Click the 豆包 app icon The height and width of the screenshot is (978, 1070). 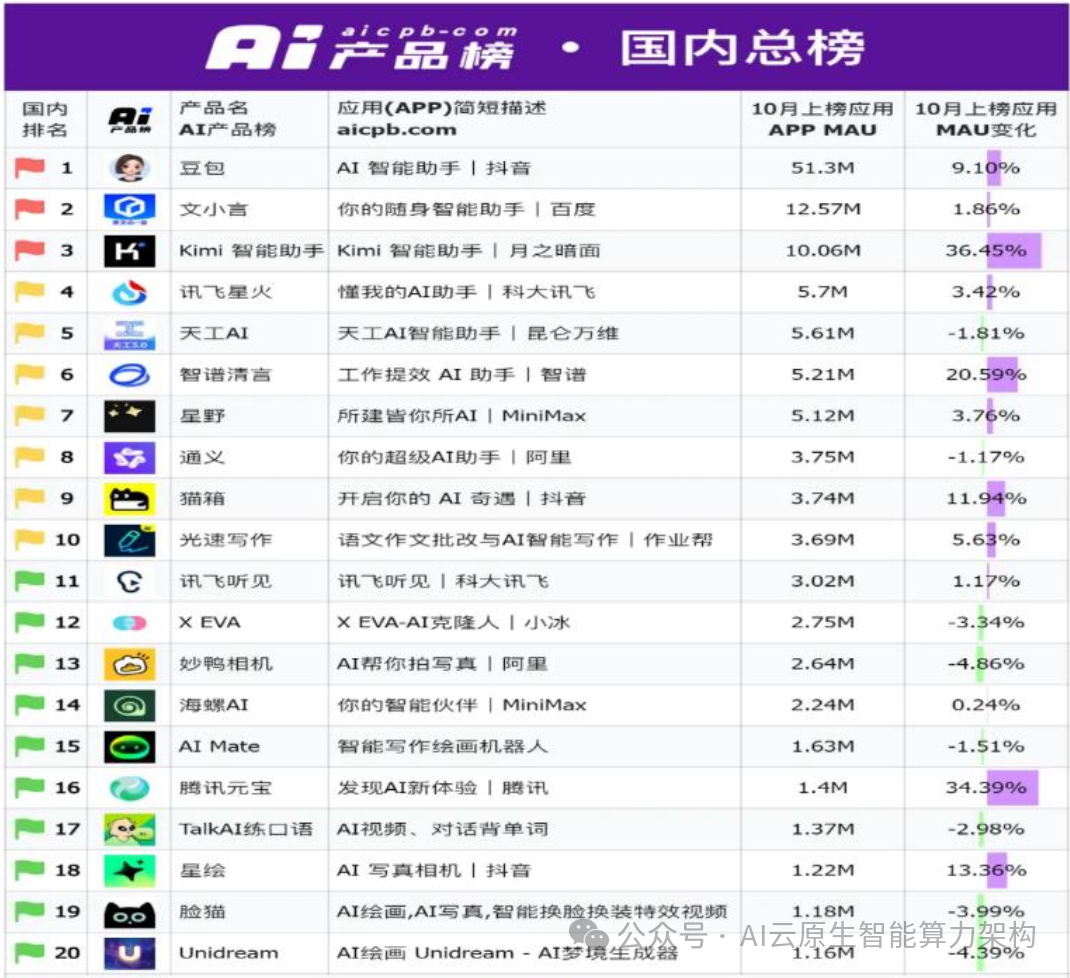coord(130,168)
